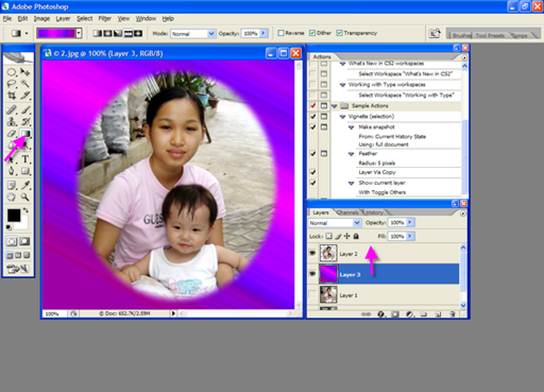This screenshot has width=544, height=392.
Task: Open the options bar Opacity slider arrow
Action: (263, 33)
